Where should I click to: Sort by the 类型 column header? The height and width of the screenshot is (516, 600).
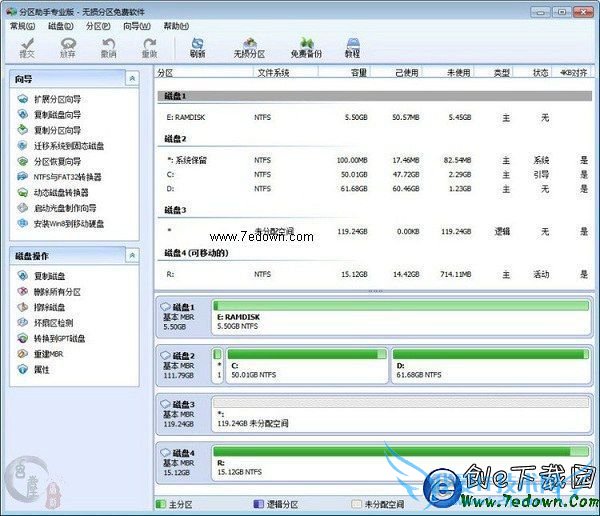click(494, 72)
